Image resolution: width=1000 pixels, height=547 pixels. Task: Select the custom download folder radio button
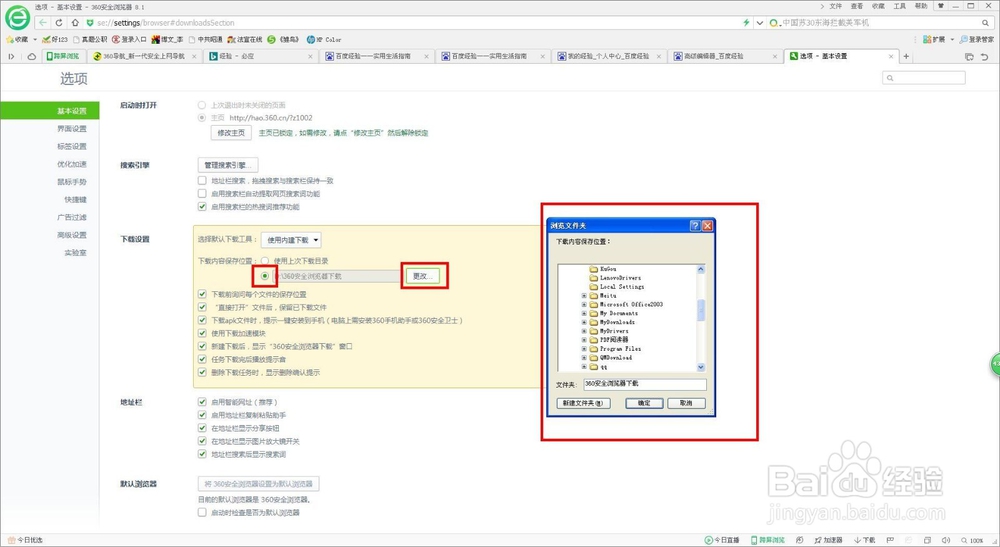pyautogui.click(x=265, y=276)
